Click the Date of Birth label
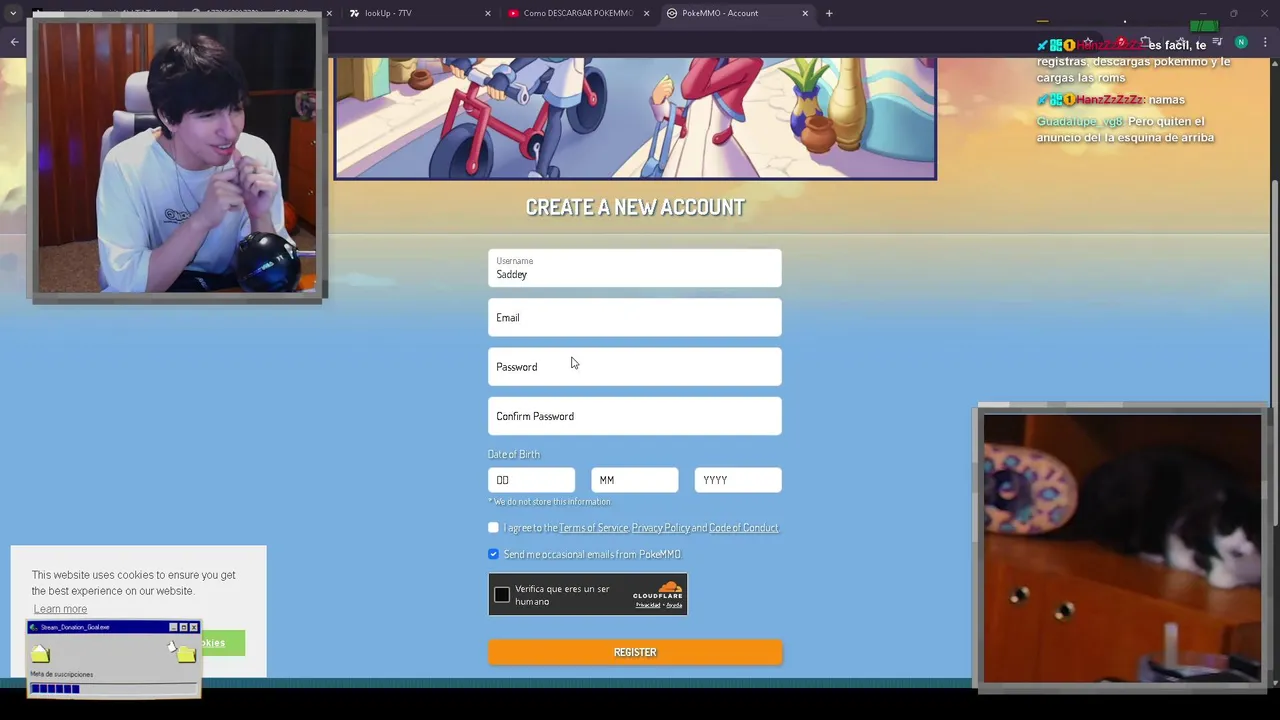The image size is (1280, 720). click(514, 454)
